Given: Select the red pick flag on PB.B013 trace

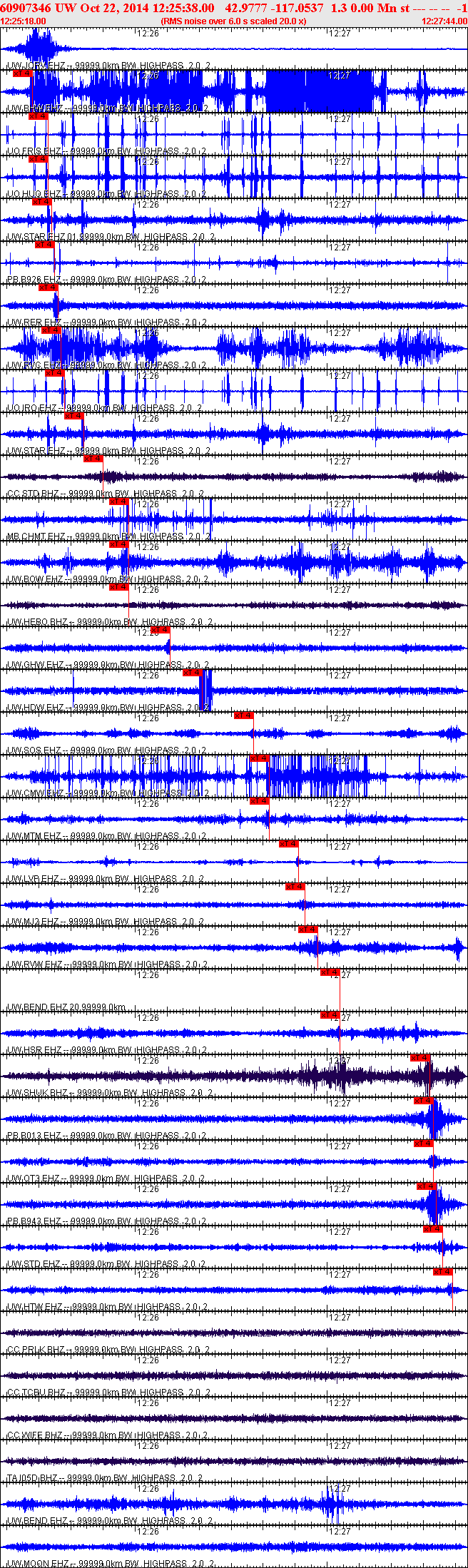Looking at the screenshot, I should click(x=424, y=1101).
